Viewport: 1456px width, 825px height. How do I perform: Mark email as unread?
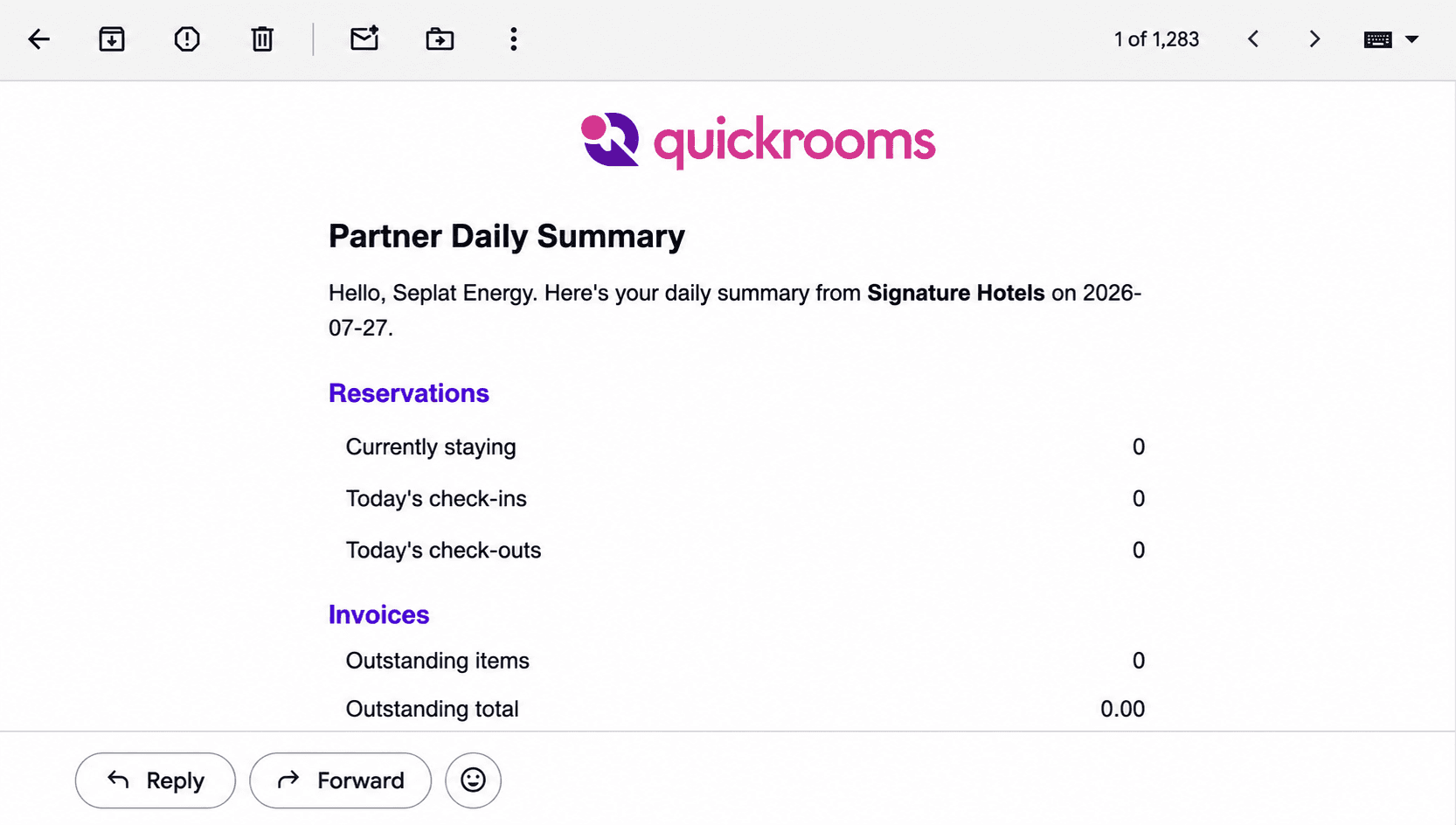point(364,38)
